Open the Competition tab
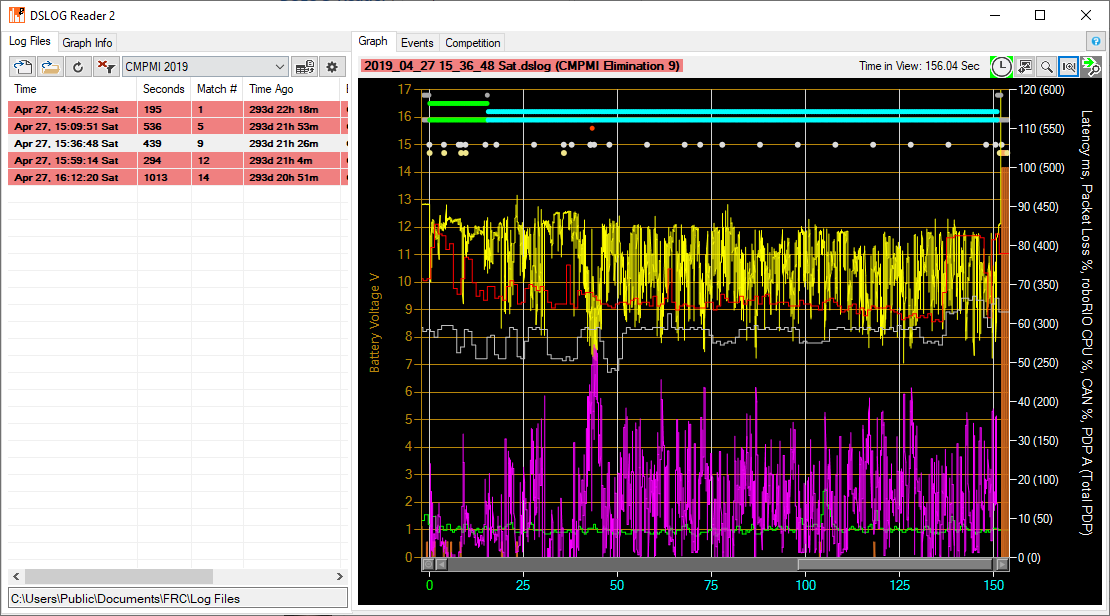1110x616 pixels. 472,43
